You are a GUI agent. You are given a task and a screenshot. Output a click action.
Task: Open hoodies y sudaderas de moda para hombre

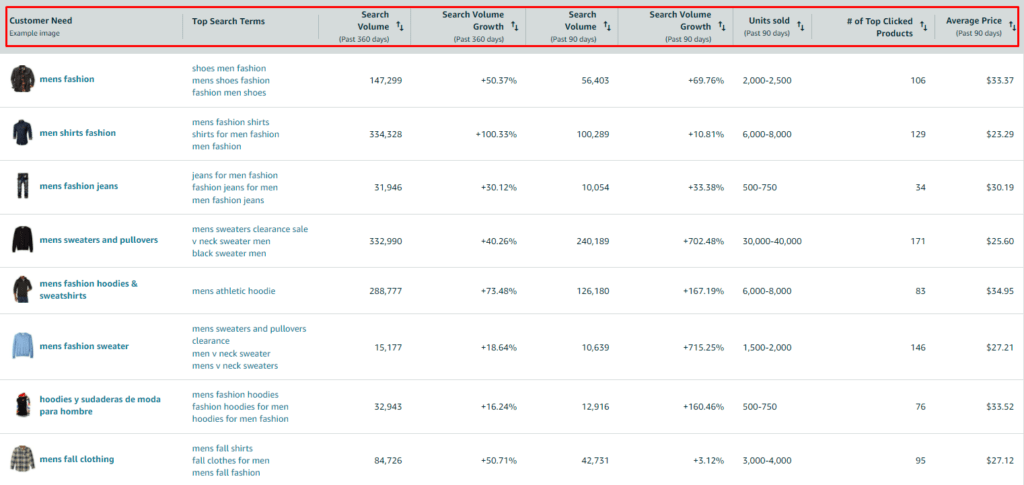click(100, 405)
